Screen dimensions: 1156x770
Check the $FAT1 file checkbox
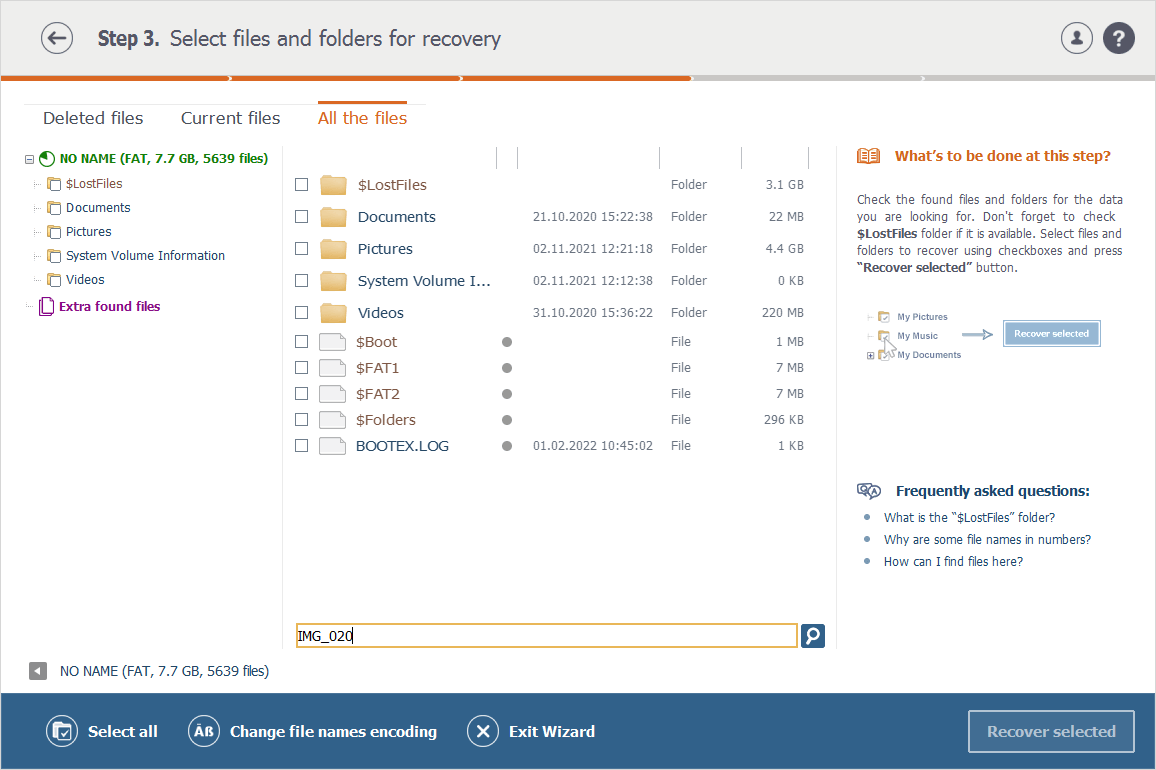click(x=302, y=367)
